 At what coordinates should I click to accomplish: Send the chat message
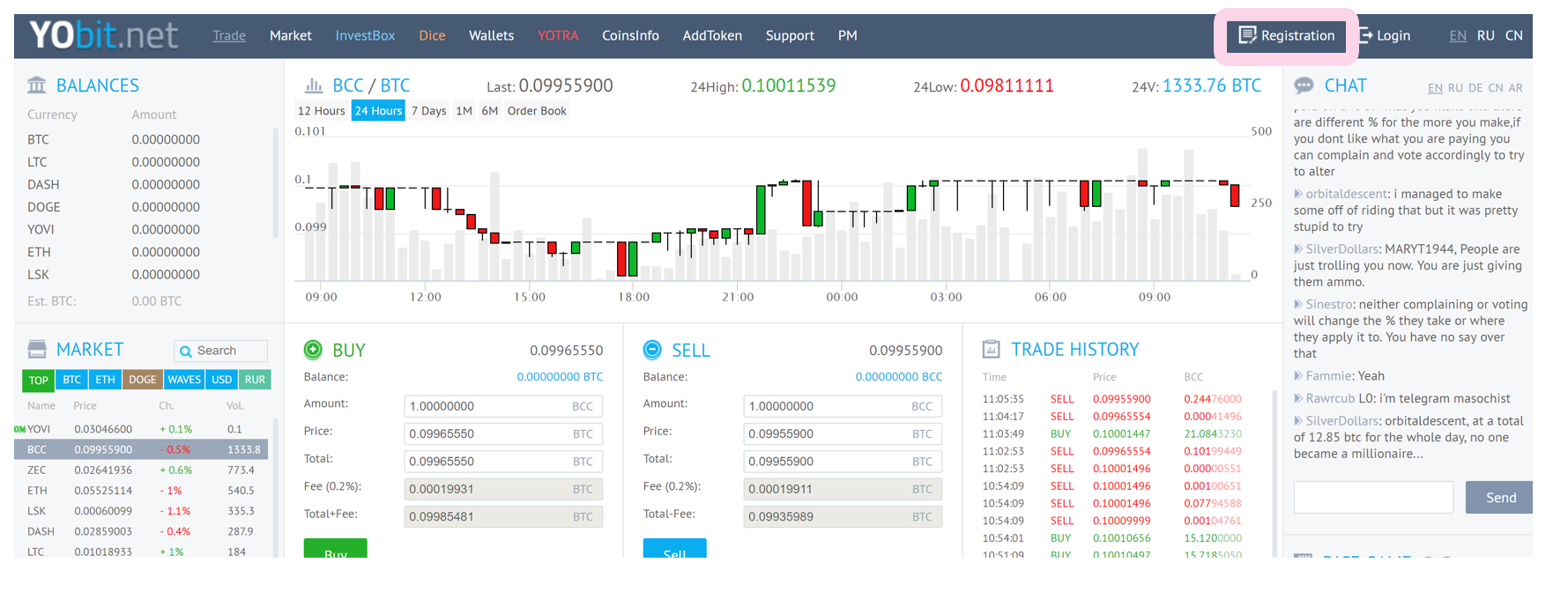coord(1499,498)
